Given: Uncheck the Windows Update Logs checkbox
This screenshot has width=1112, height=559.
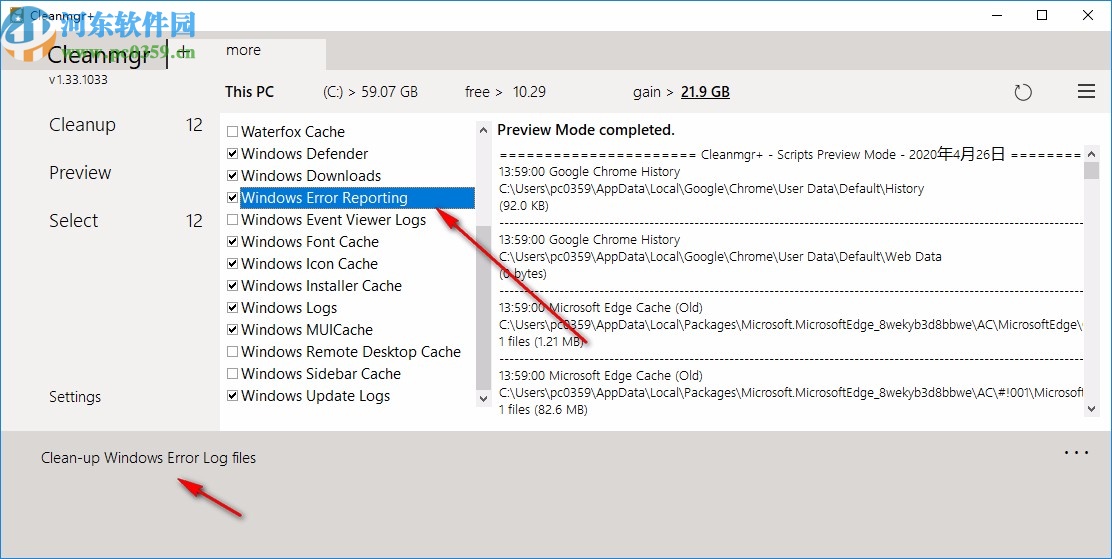Looking at the screenshot, I should tap(233, 396).
